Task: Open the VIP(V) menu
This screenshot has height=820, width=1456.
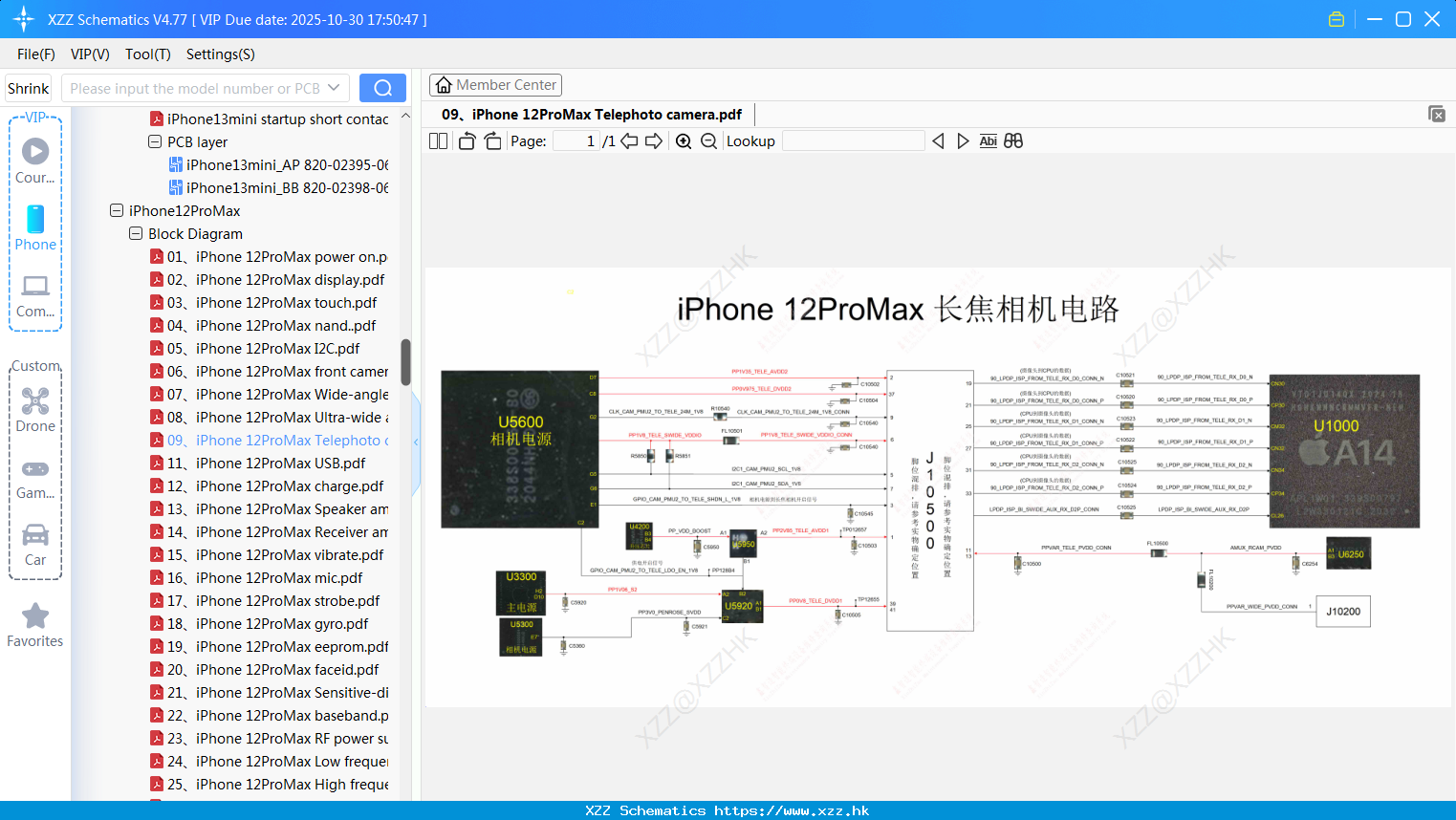Action: [90, 54]
